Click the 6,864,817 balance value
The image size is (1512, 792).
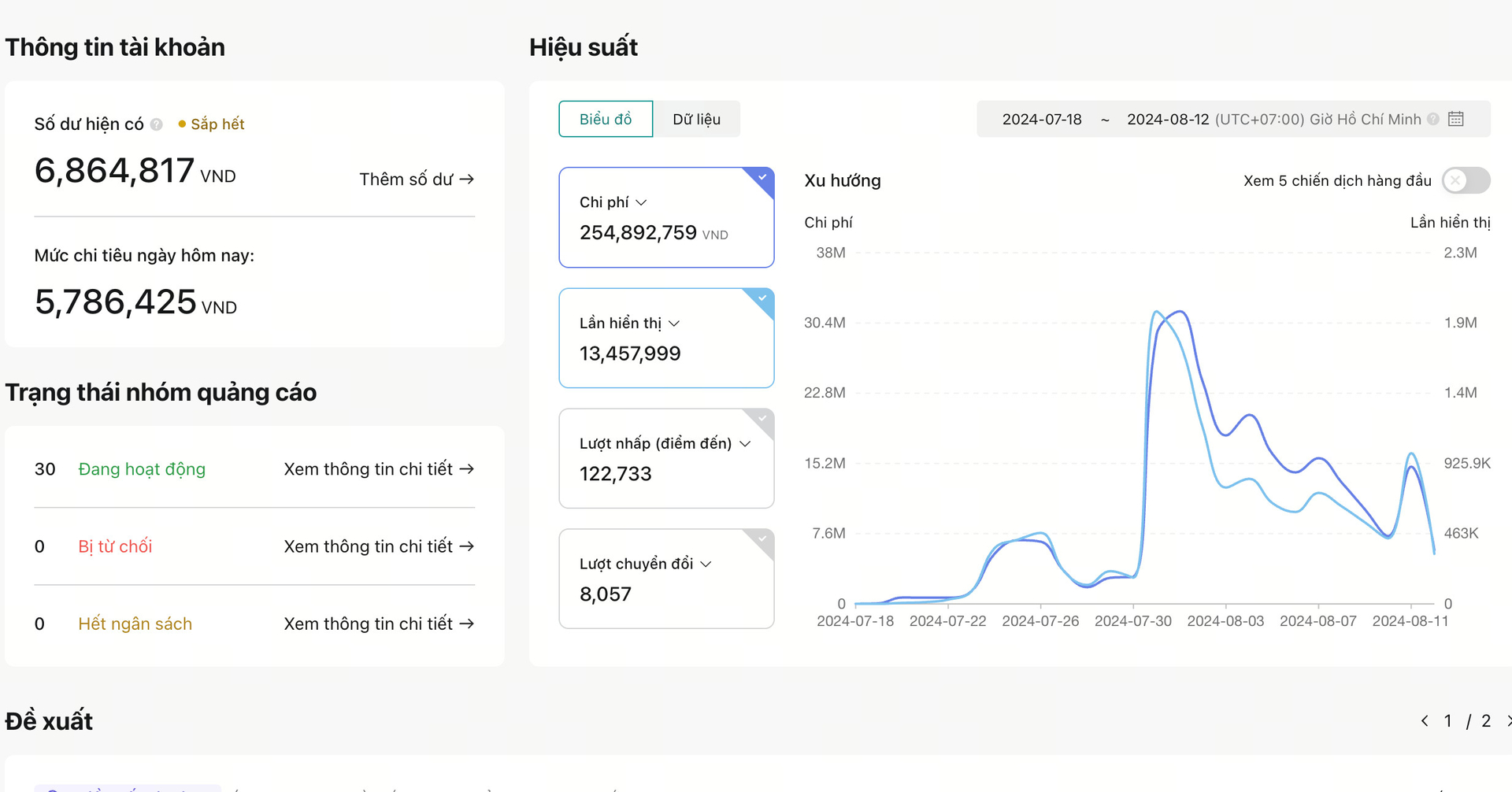click(x=114, y=171)
